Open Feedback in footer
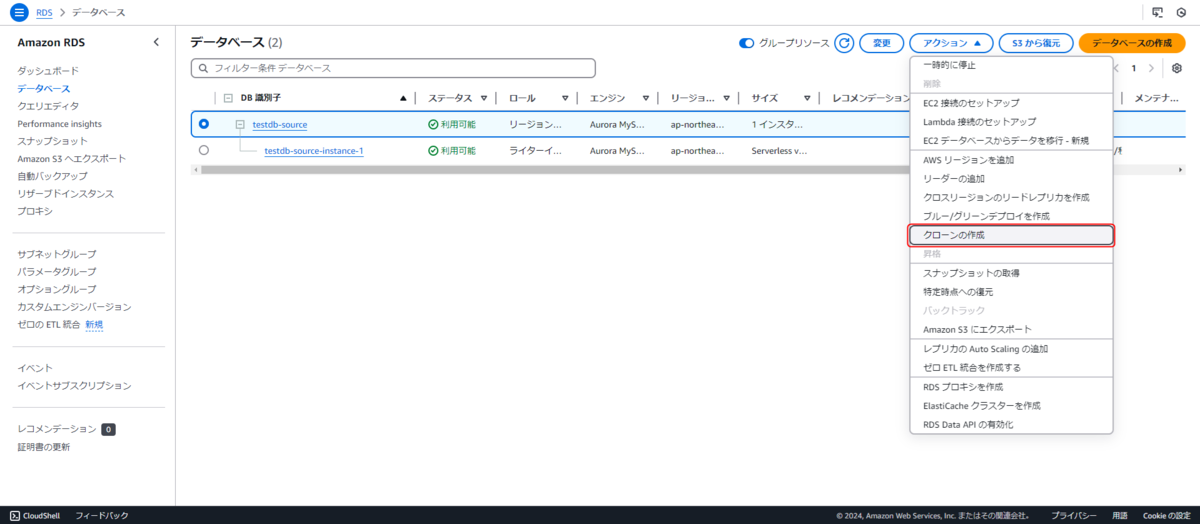 click(x=102, y=515)
